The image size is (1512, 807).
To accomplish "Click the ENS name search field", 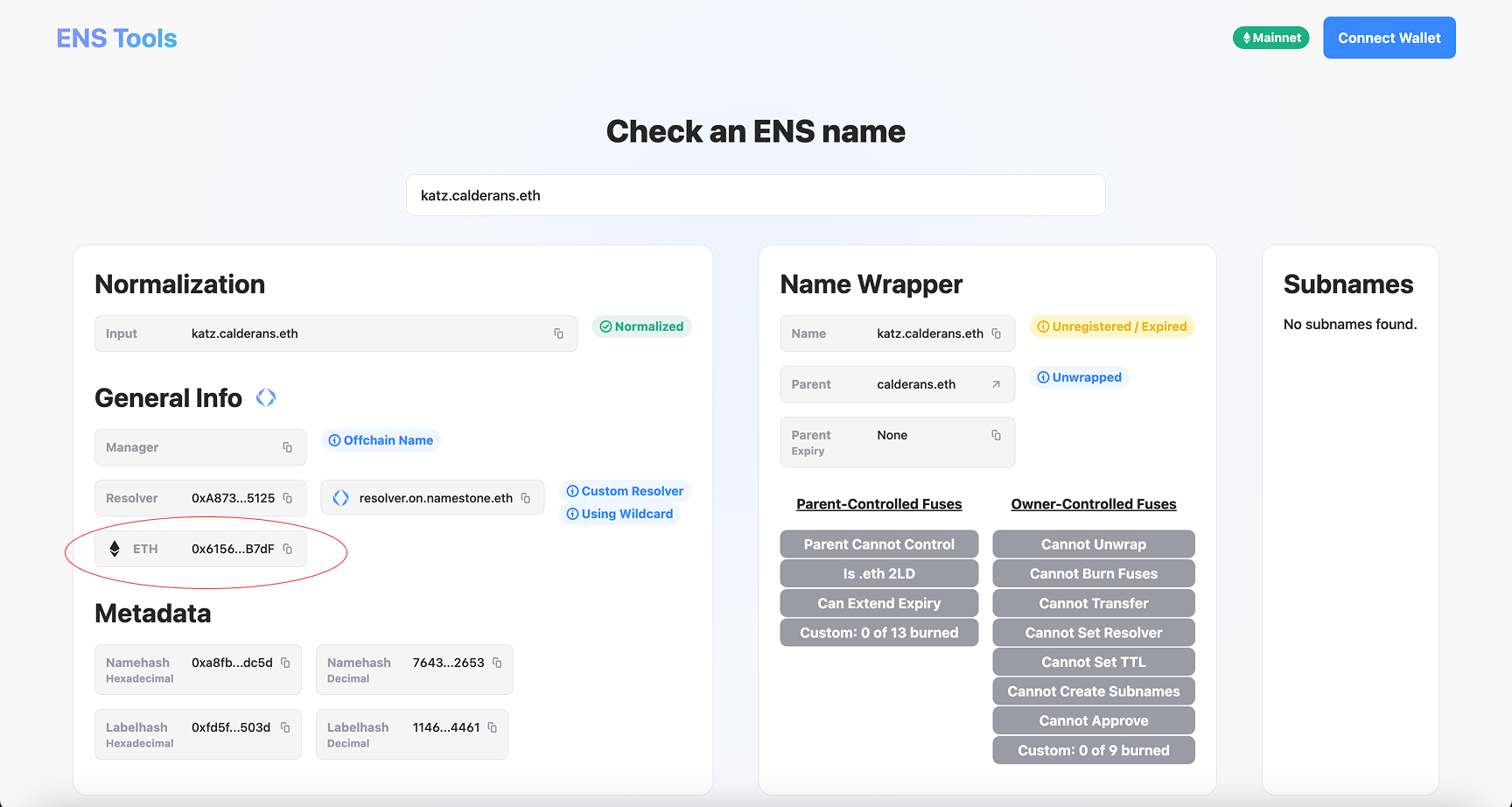I will (756, 195).
